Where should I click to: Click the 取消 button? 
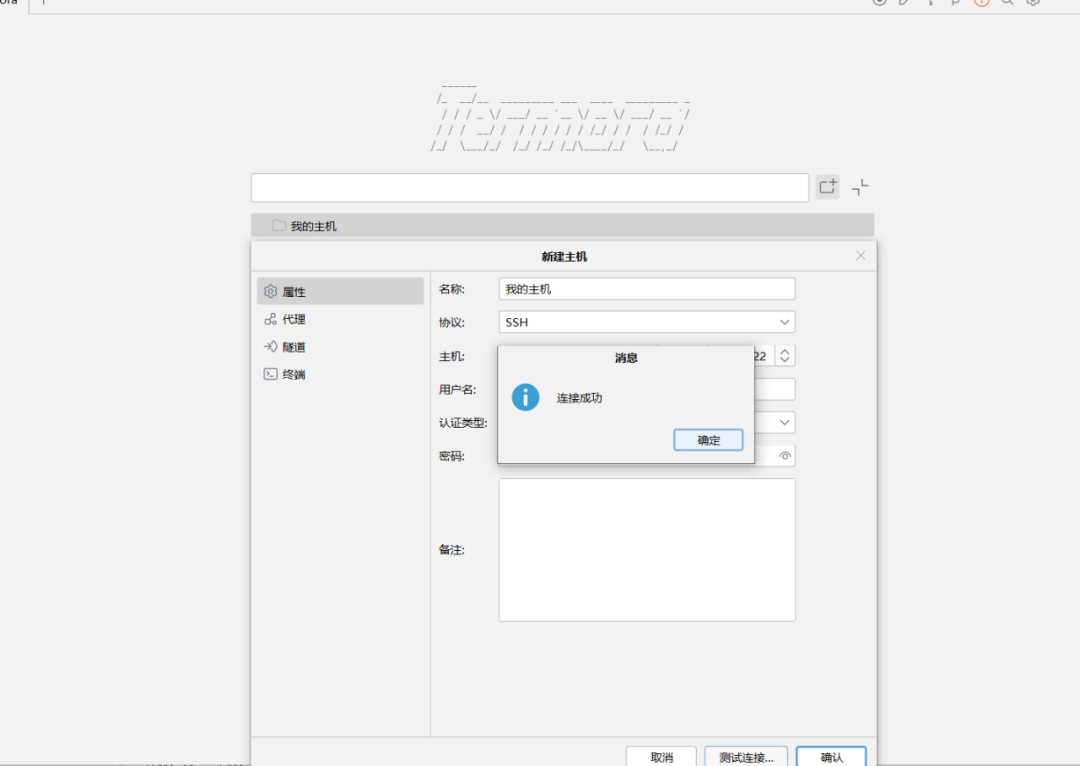(661, 757)
